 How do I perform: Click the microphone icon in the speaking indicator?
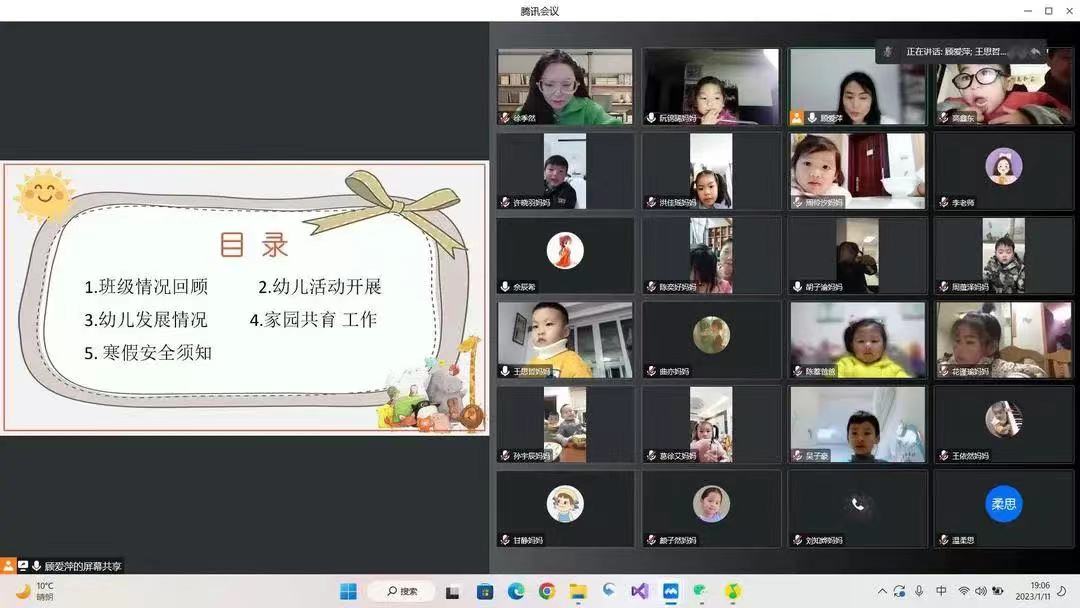coord(888,52)
